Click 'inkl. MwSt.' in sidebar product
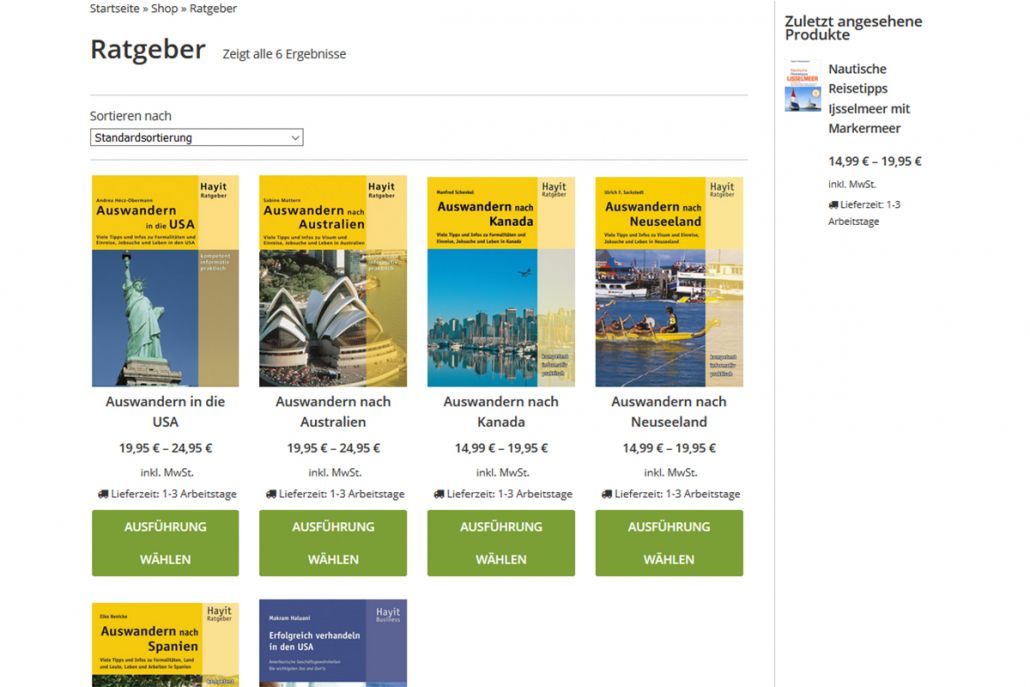The image size is (1030, 687). [x=852, y=185]
